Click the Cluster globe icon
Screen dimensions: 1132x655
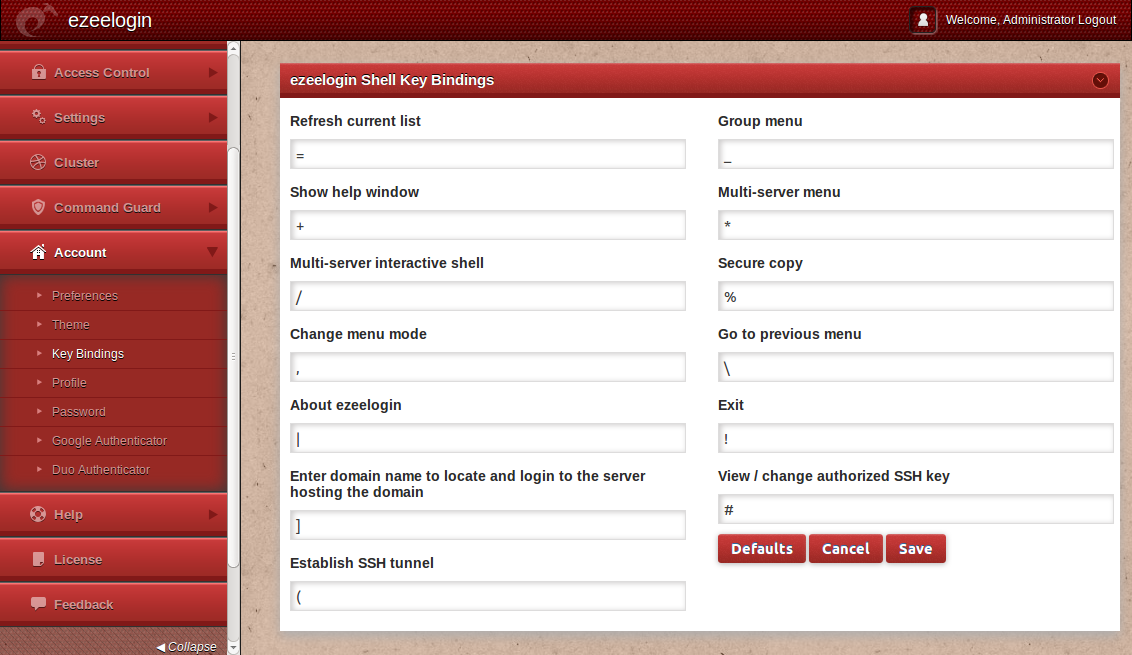point(38,162)
